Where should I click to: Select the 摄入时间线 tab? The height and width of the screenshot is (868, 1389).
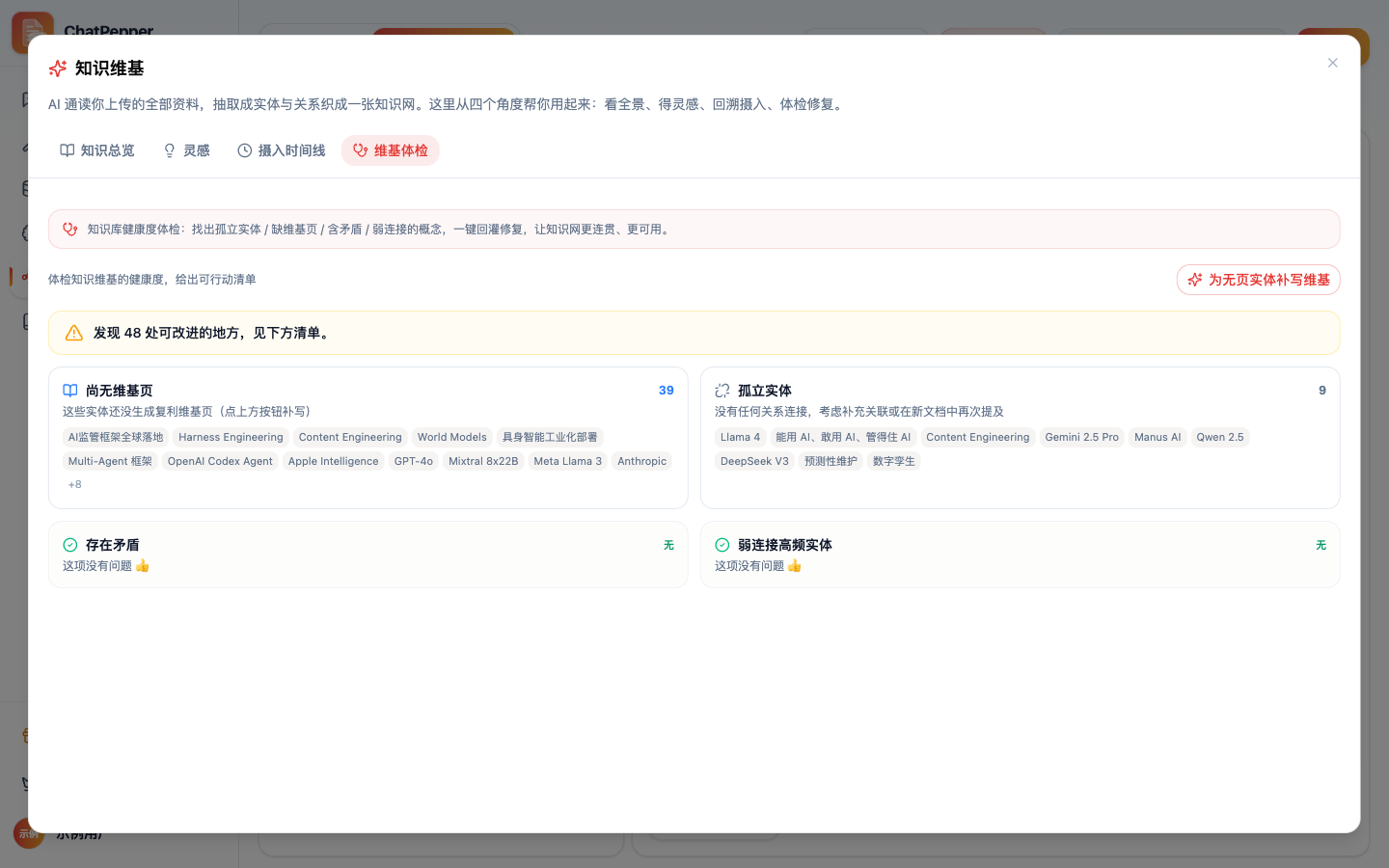tap(282, 150)
